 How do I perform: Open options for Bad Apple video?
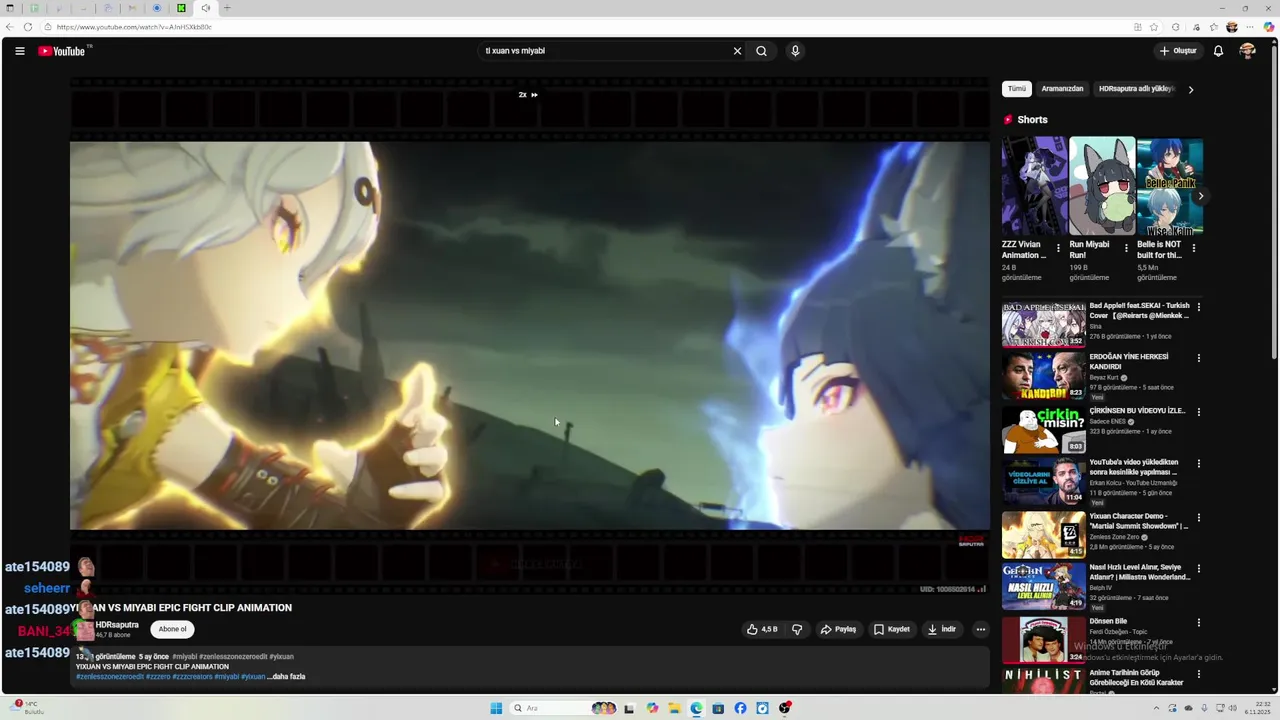coord(1199,307)
